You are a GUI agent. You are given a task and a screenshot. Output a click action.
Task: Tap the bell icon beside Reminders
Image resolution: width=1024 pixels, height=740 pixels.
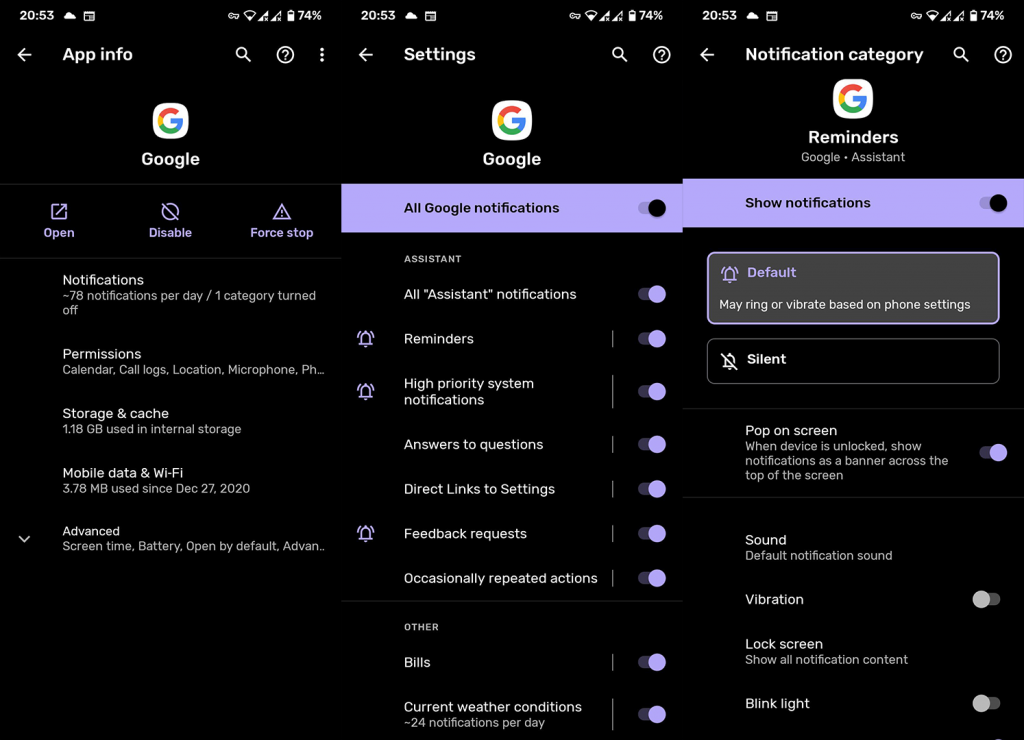click(366, 338)
